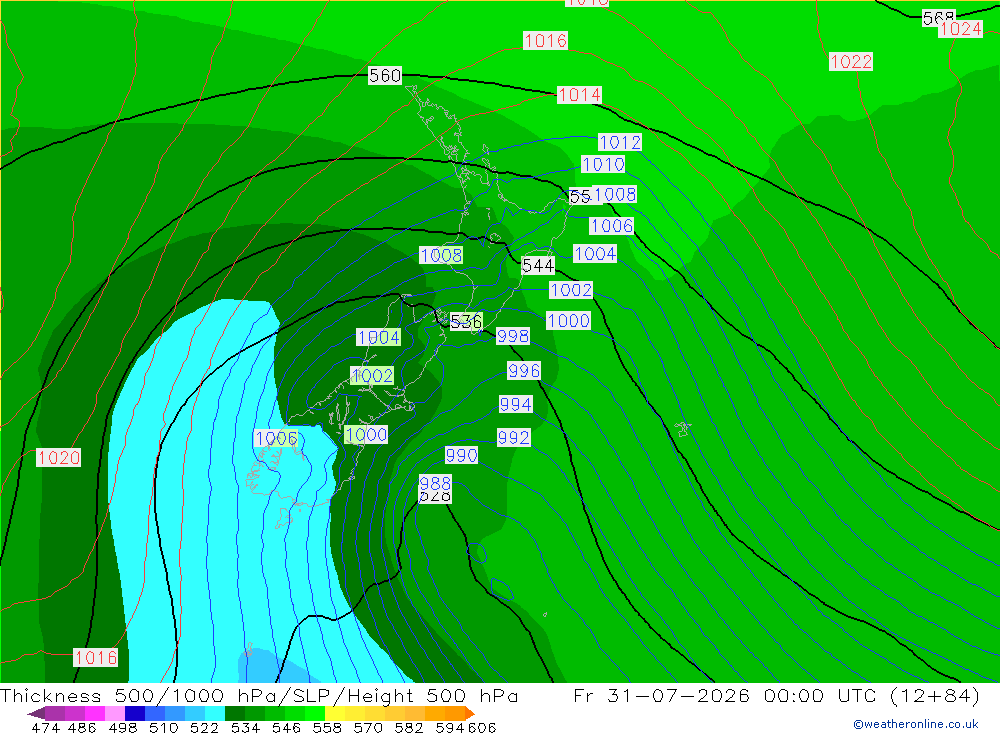Click the legend value 594
The image size is (1000, 733).
[450, 727]
